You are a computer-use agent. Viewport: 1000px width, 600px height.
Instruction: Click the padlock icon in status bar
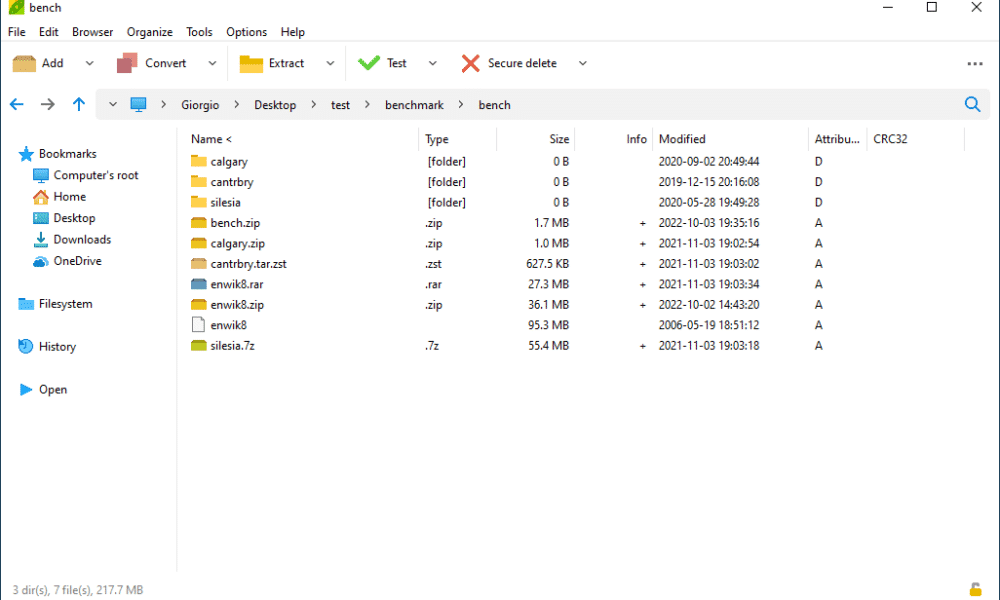[x=975, y=589]
